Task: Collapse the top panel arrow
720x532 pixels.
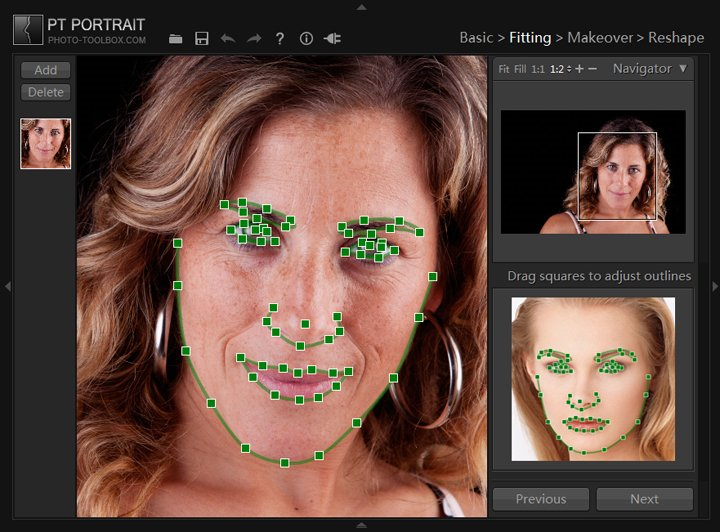Action: 361,6
